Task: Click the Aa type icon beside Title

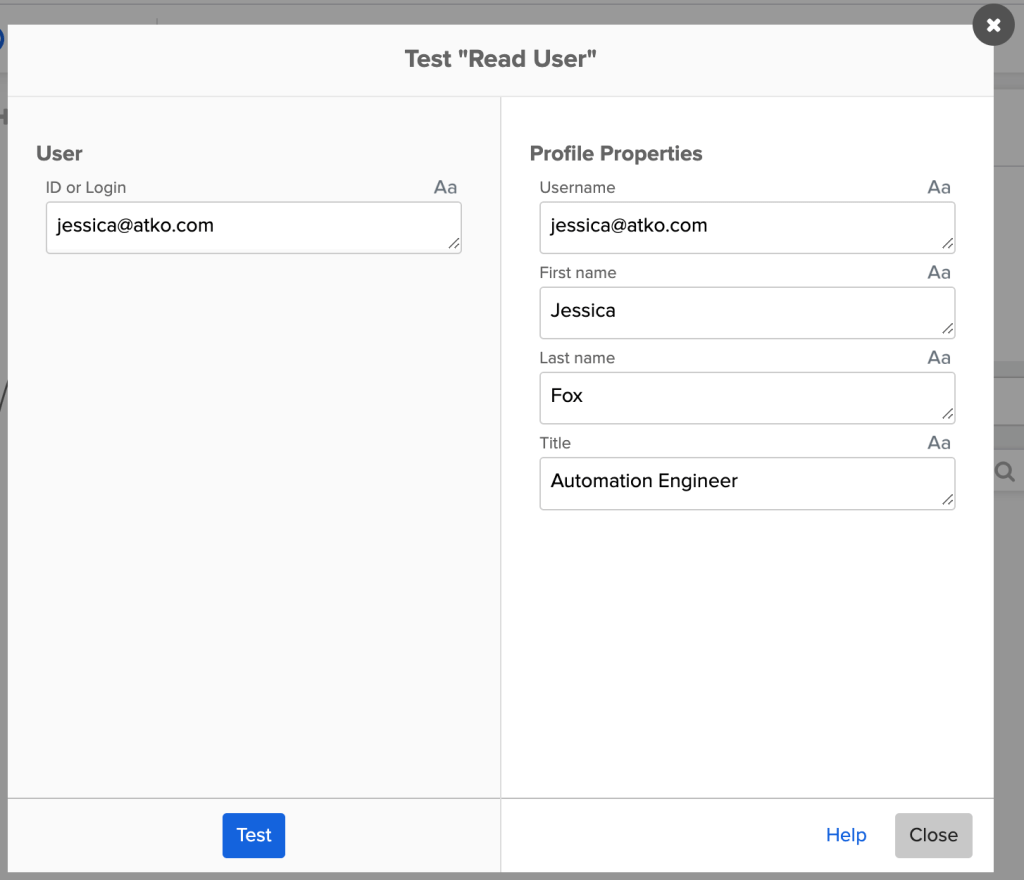Action: 938,443
